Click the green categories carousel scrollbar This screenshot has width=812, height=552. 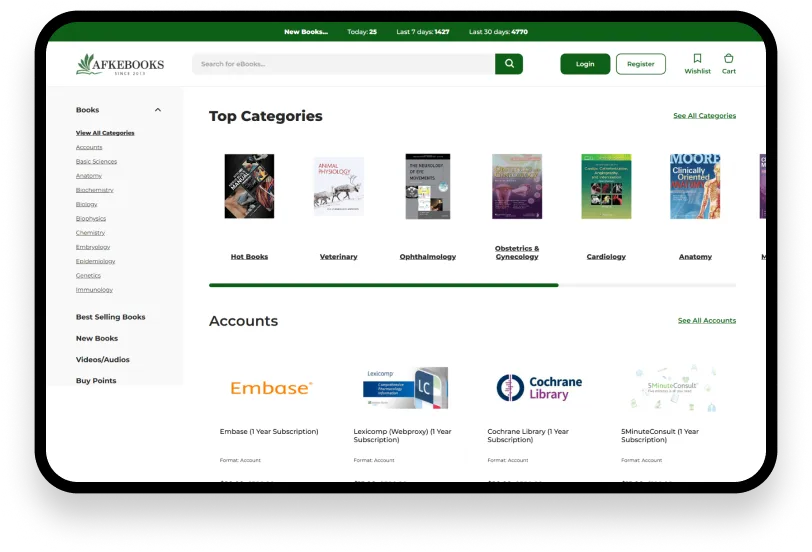384,285
